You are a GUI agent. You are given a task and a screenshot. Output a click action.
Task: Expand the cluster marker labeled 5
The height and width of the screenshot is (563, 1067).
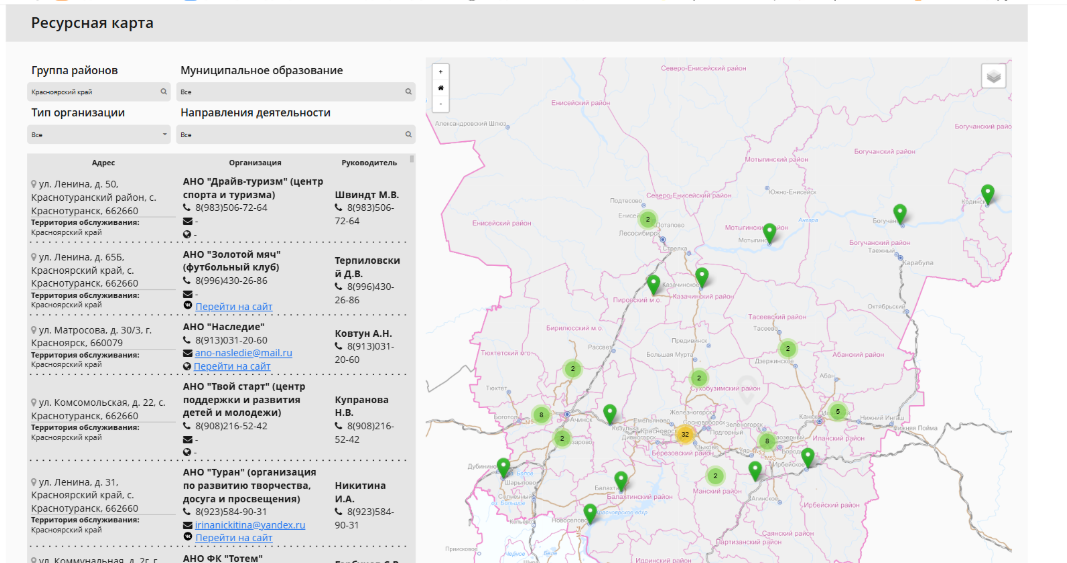[837, 411]
